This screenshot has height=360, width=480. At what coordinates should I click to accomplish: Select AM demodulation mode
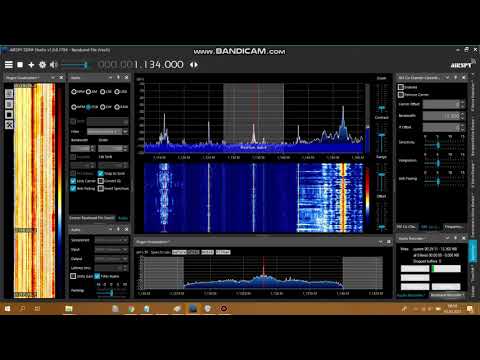(92, 92)
